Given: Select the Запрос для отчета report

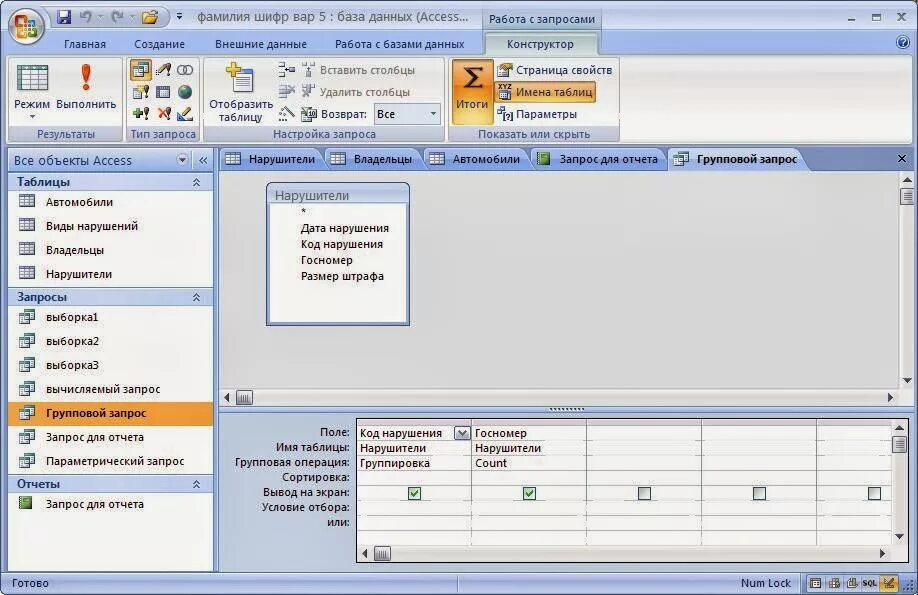Looking at the screenshot, I should 111,504.
